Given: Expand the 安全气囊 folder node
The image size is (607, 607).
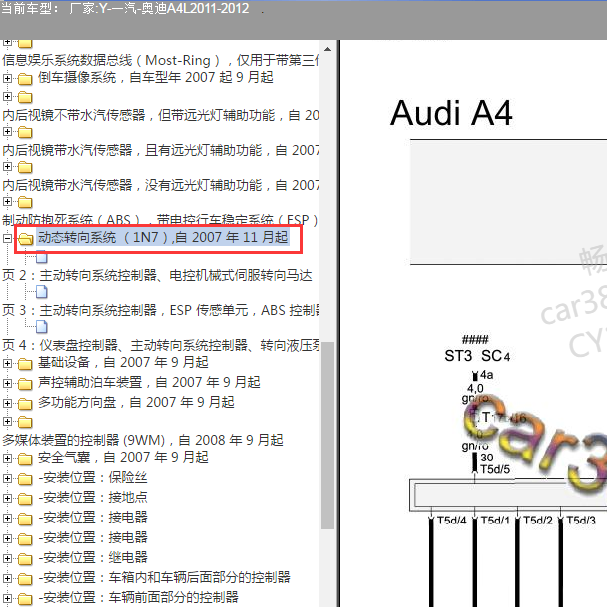Looking at the screenshot, I should click(7, 458).
